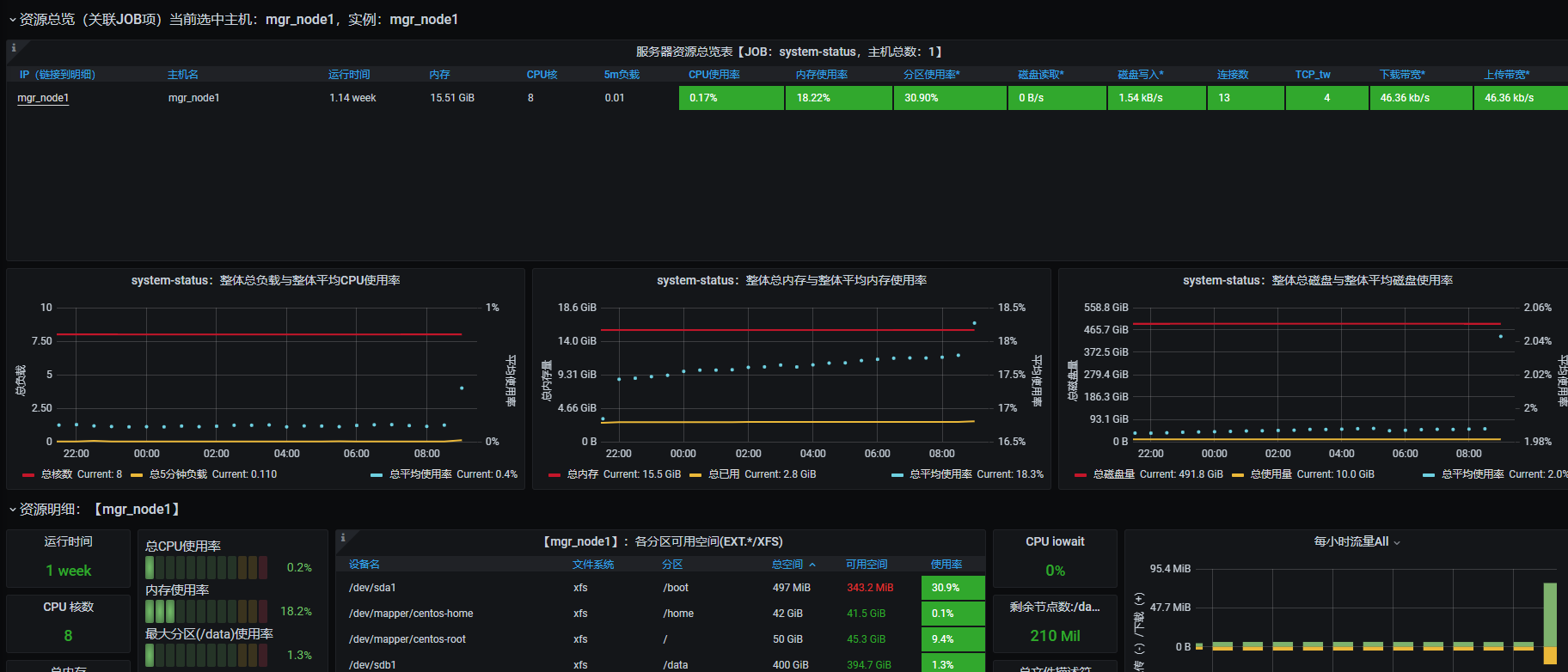Sort partition table by 可用空间 column

click(867, 565)
